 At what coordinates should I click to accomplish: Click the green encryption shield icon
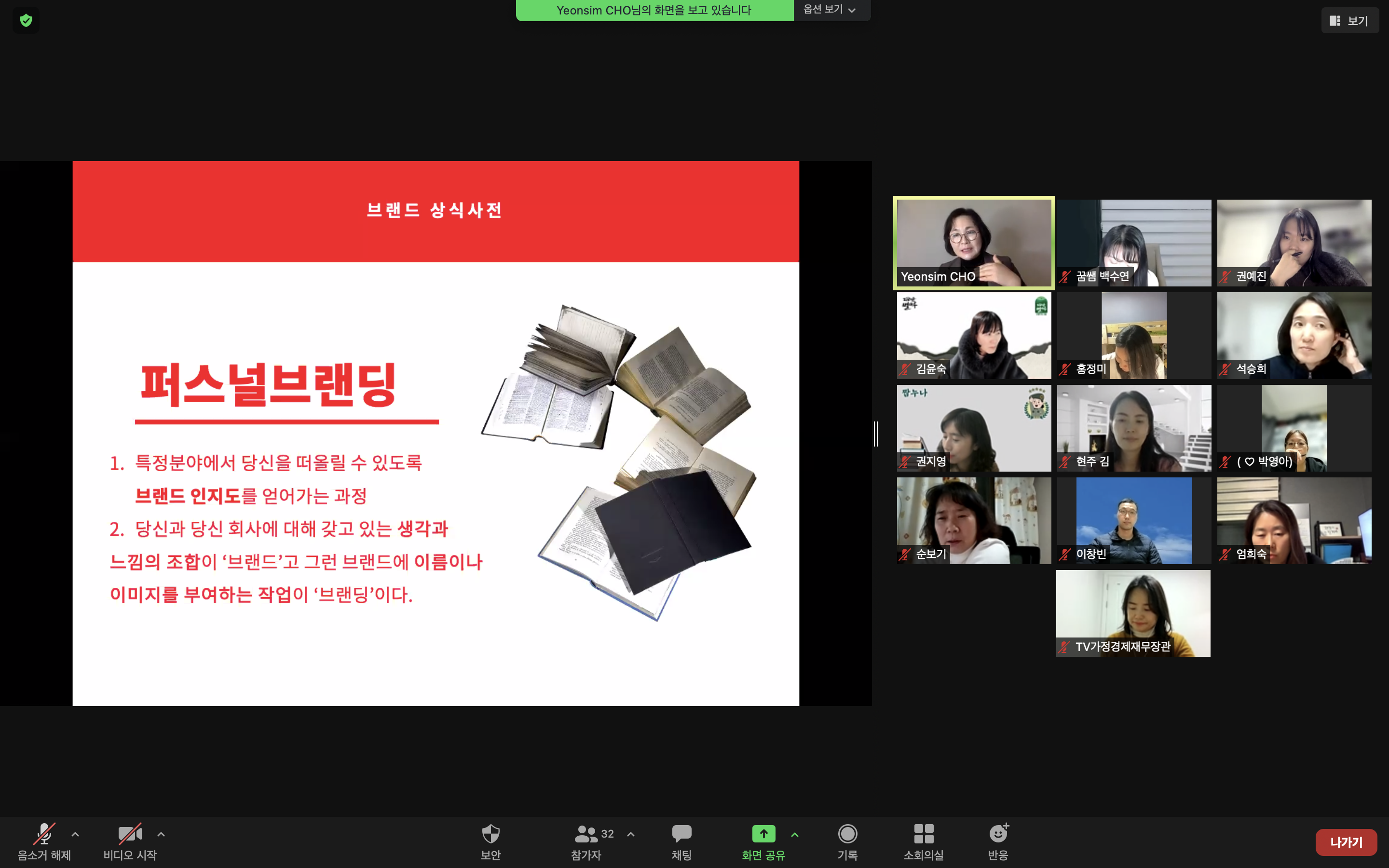26,21
